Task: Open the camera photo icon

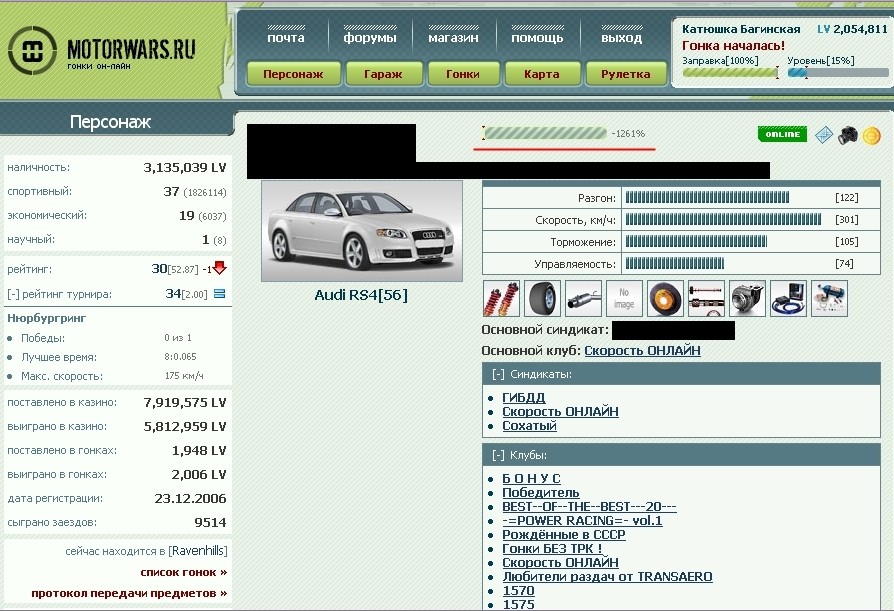Action: tap(848, 135)
